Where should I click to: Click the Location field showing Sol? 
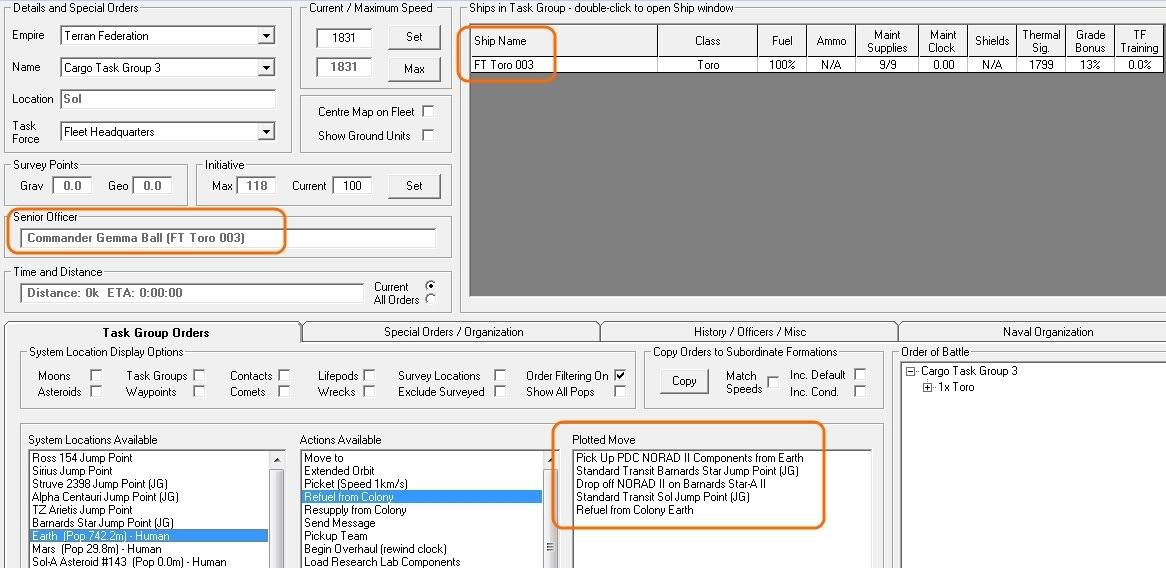168,99
